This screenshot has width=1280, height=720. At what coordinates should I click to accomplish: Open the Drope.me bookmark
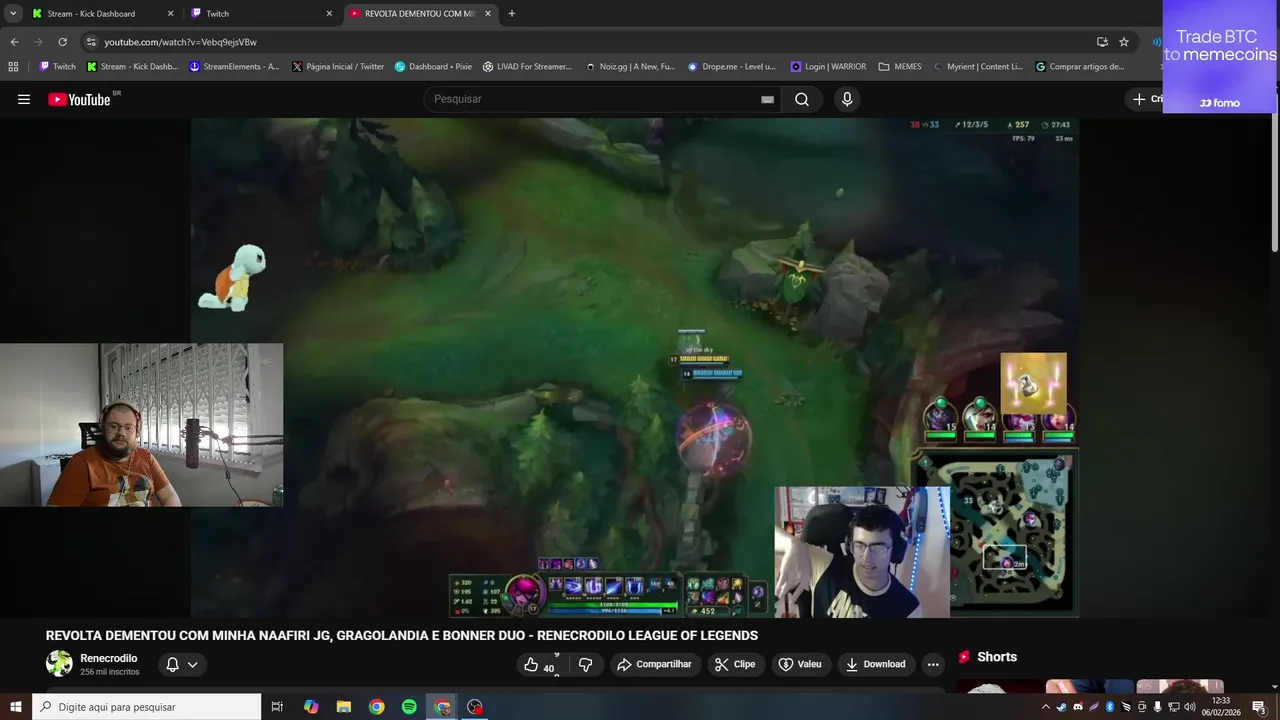point(732,67)
